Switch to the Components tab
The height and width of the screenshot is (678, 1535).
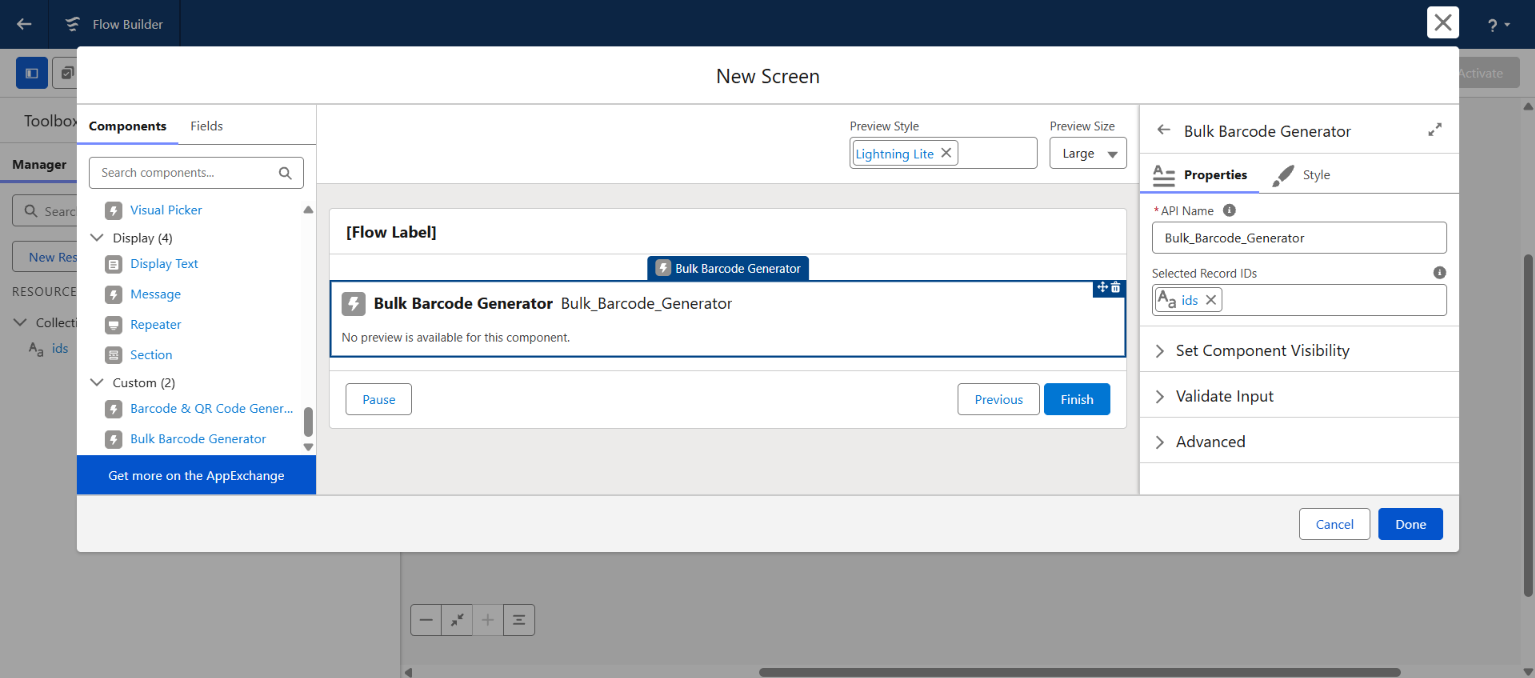[x=127, y=126]
